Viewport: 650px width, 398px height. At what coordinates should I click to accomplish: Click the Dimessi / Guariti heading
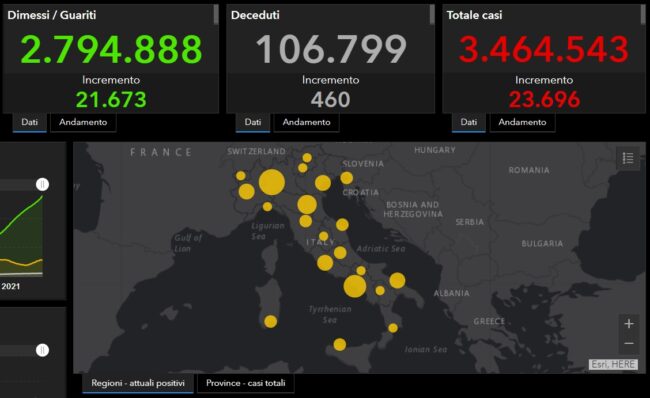(x=52, y=15)
